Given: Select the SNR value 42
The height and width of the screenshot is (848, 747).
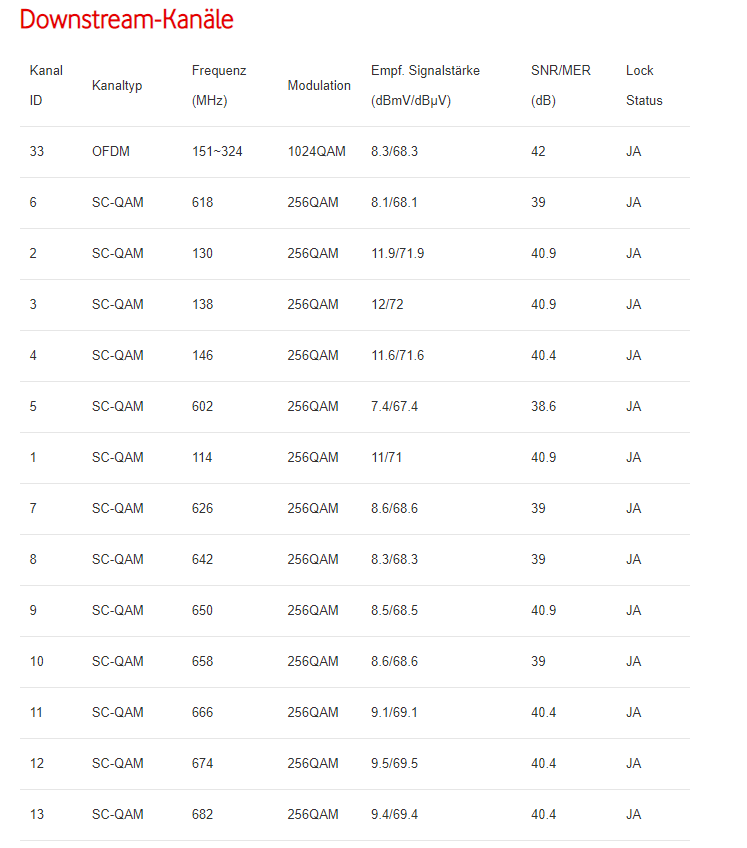Looking at the screenshot, I should (x=538, y=152).
